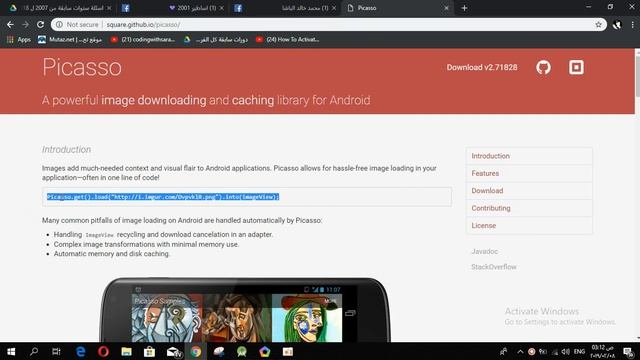Open the GitHub repository icon in header

[x=543, y=67]
